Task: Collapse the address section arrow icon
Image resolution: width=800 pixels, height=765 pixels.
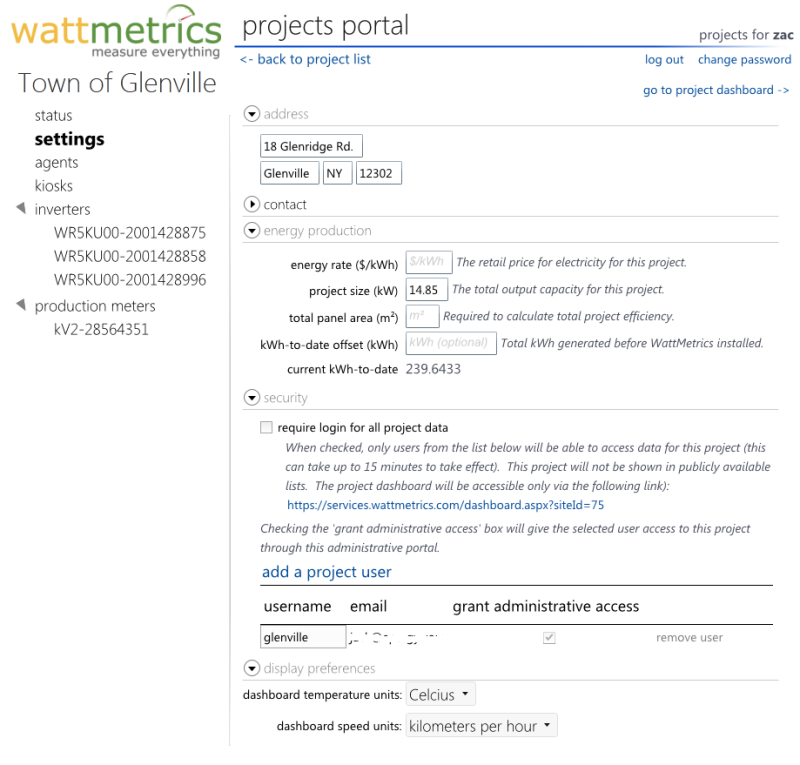Action: pos(252,113)
